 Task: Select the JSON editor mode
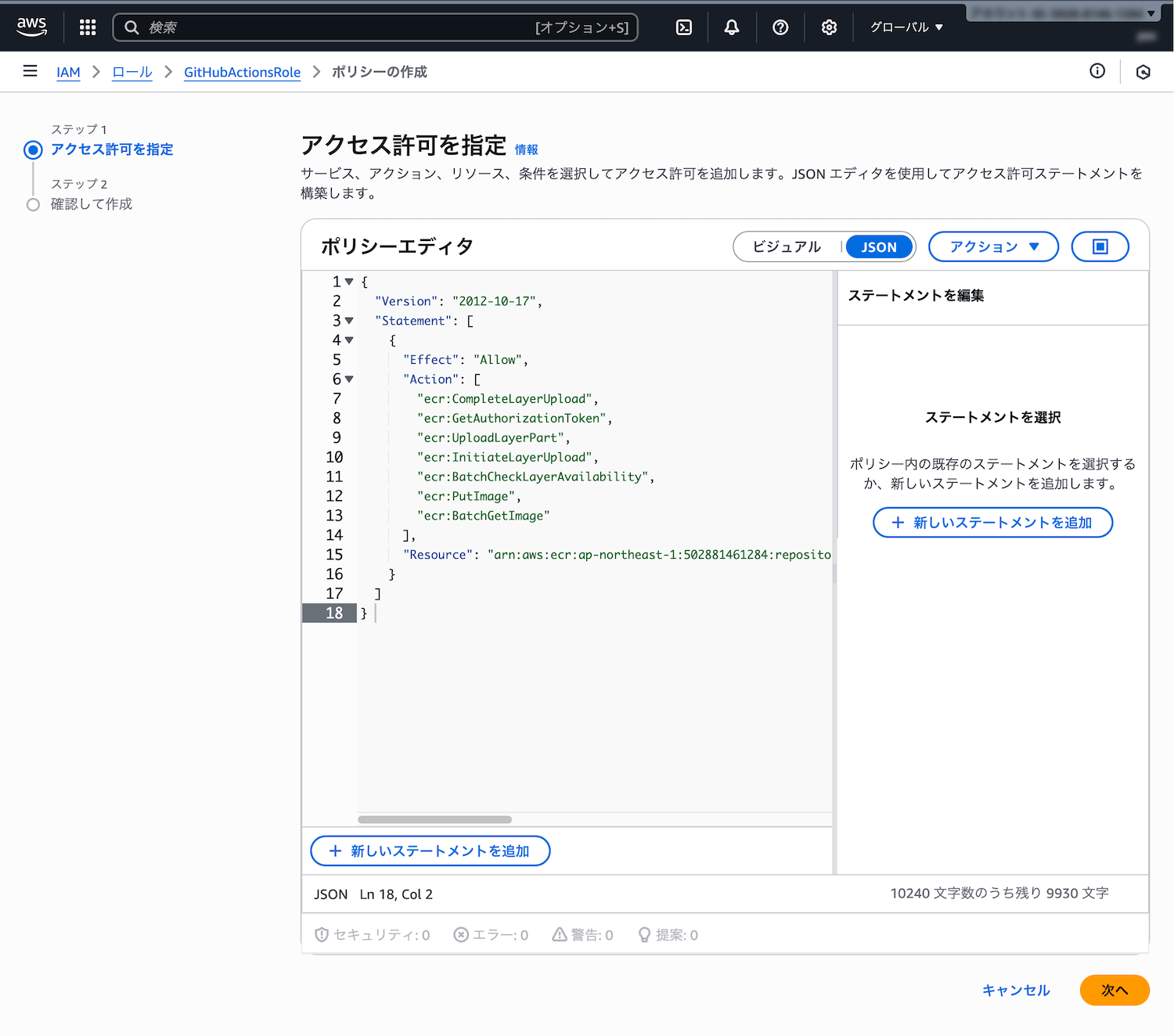pyautogui.click(x=879, y=246)
